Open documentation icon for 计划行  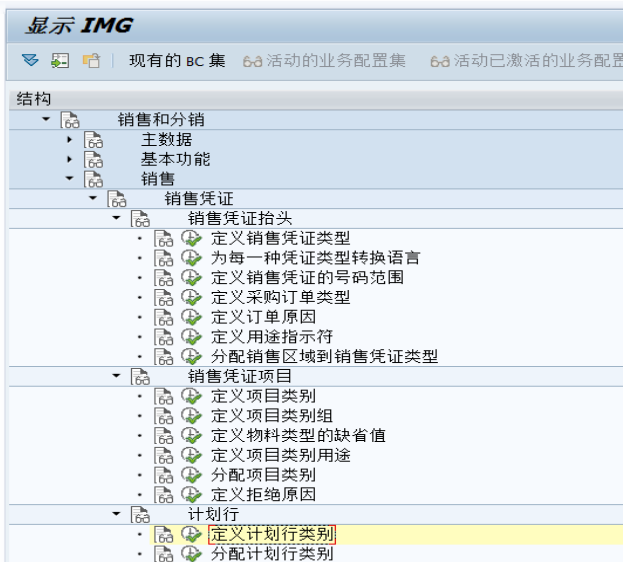pyautogui.click(x=140, y=514)
